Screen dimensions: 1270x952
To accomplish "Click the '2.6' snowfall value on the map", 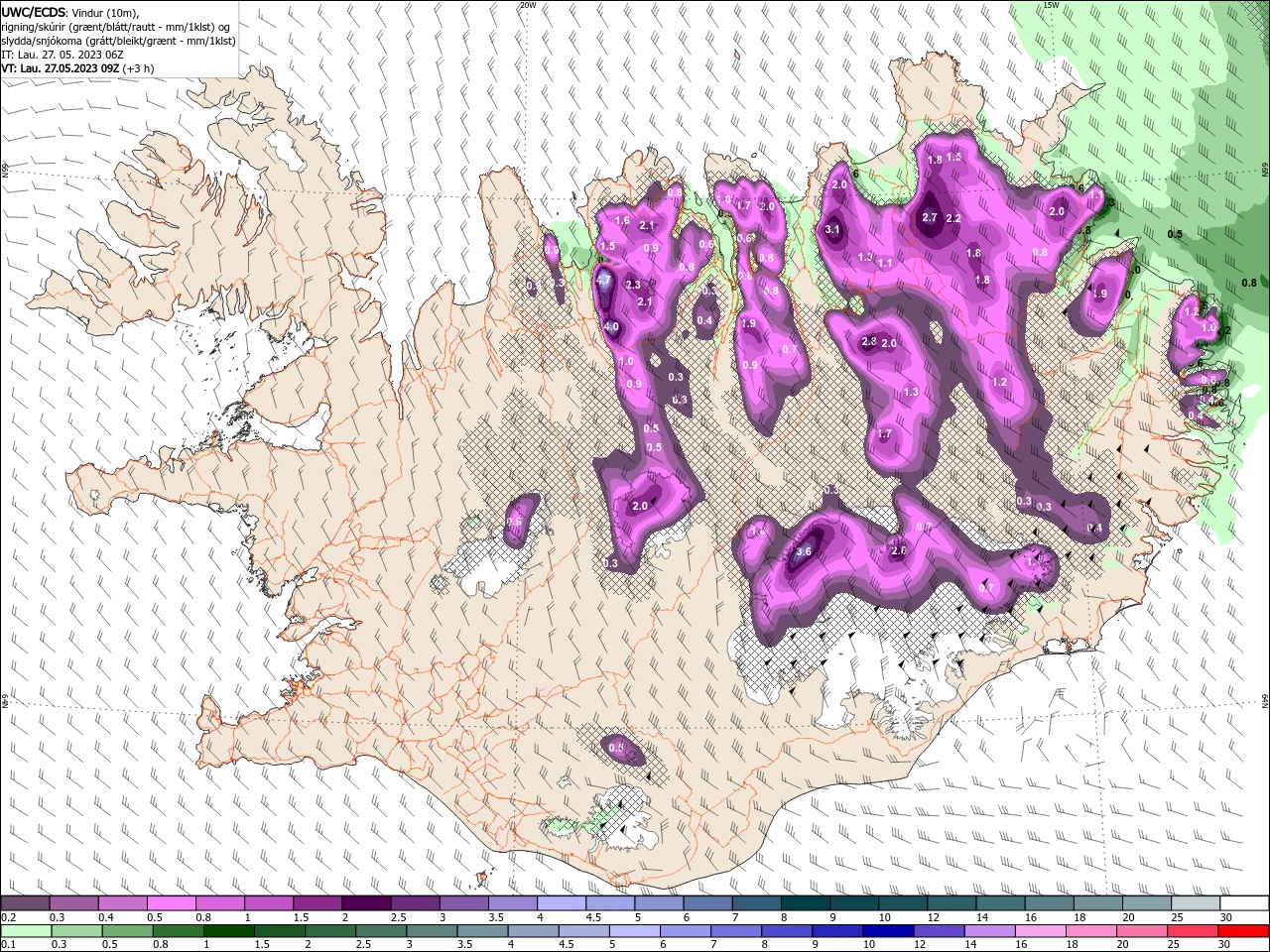I will coord(899,550).
